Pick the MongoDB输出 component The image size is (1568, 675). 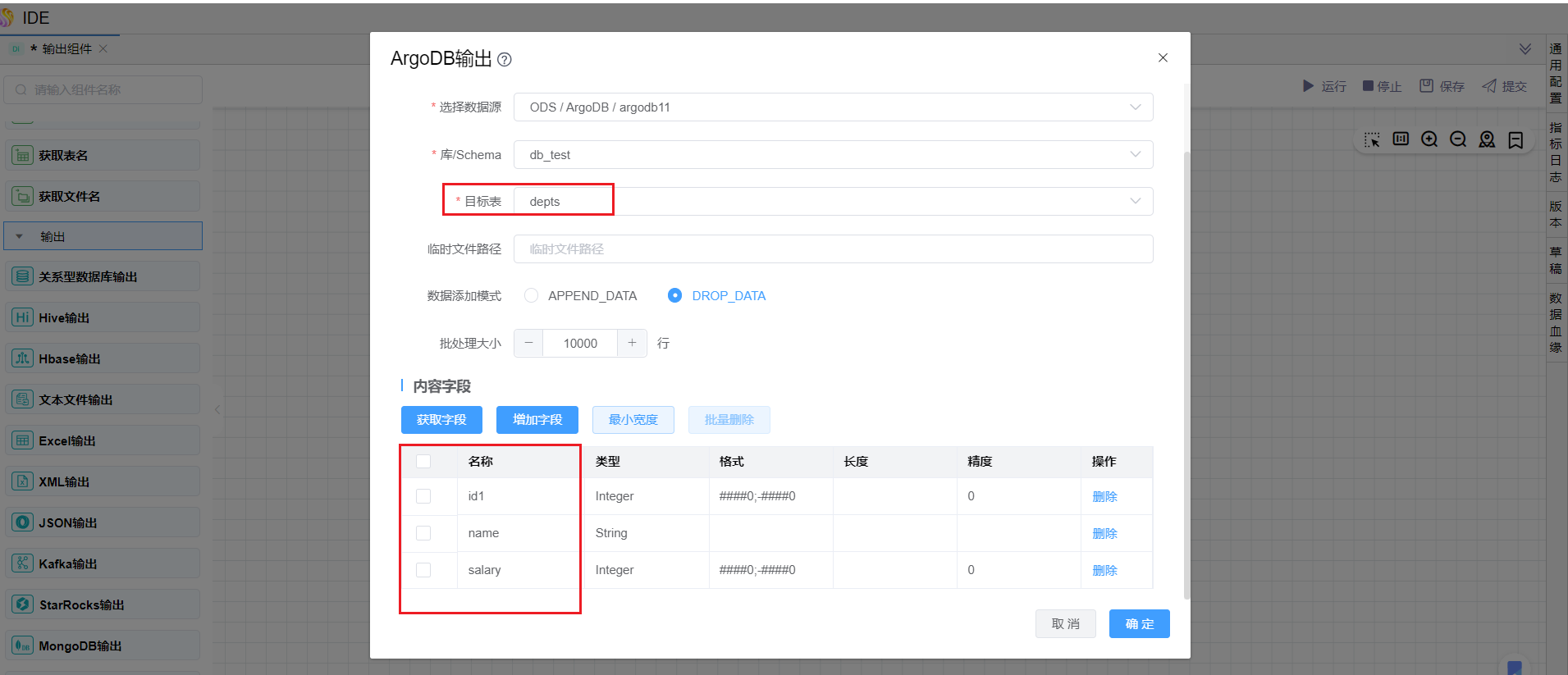coord(103,645)
